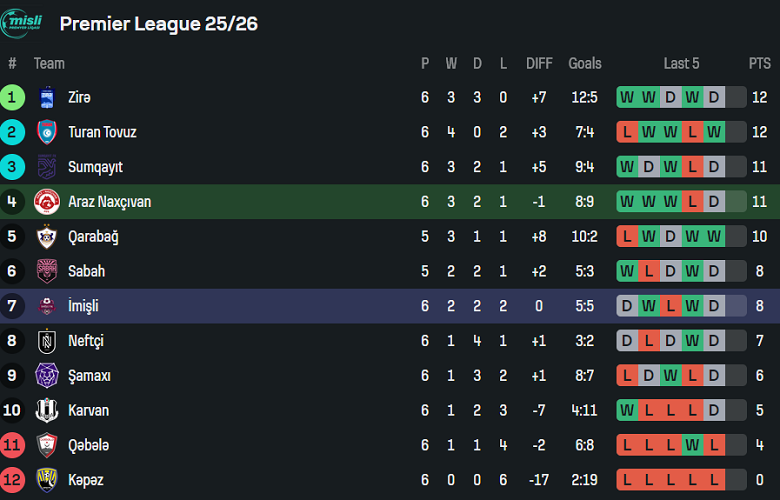Open the İmişli team name link
The width and height of the screenshot is (780, 500).
83,306
